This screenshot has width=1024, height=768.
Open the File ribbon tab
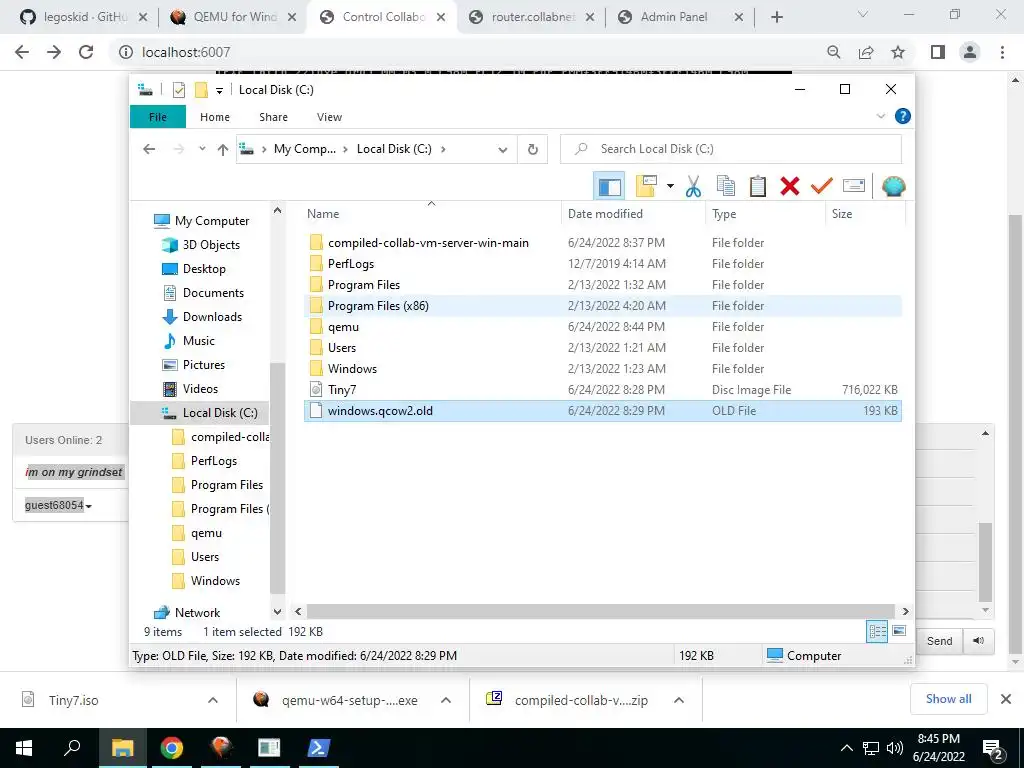158,117
